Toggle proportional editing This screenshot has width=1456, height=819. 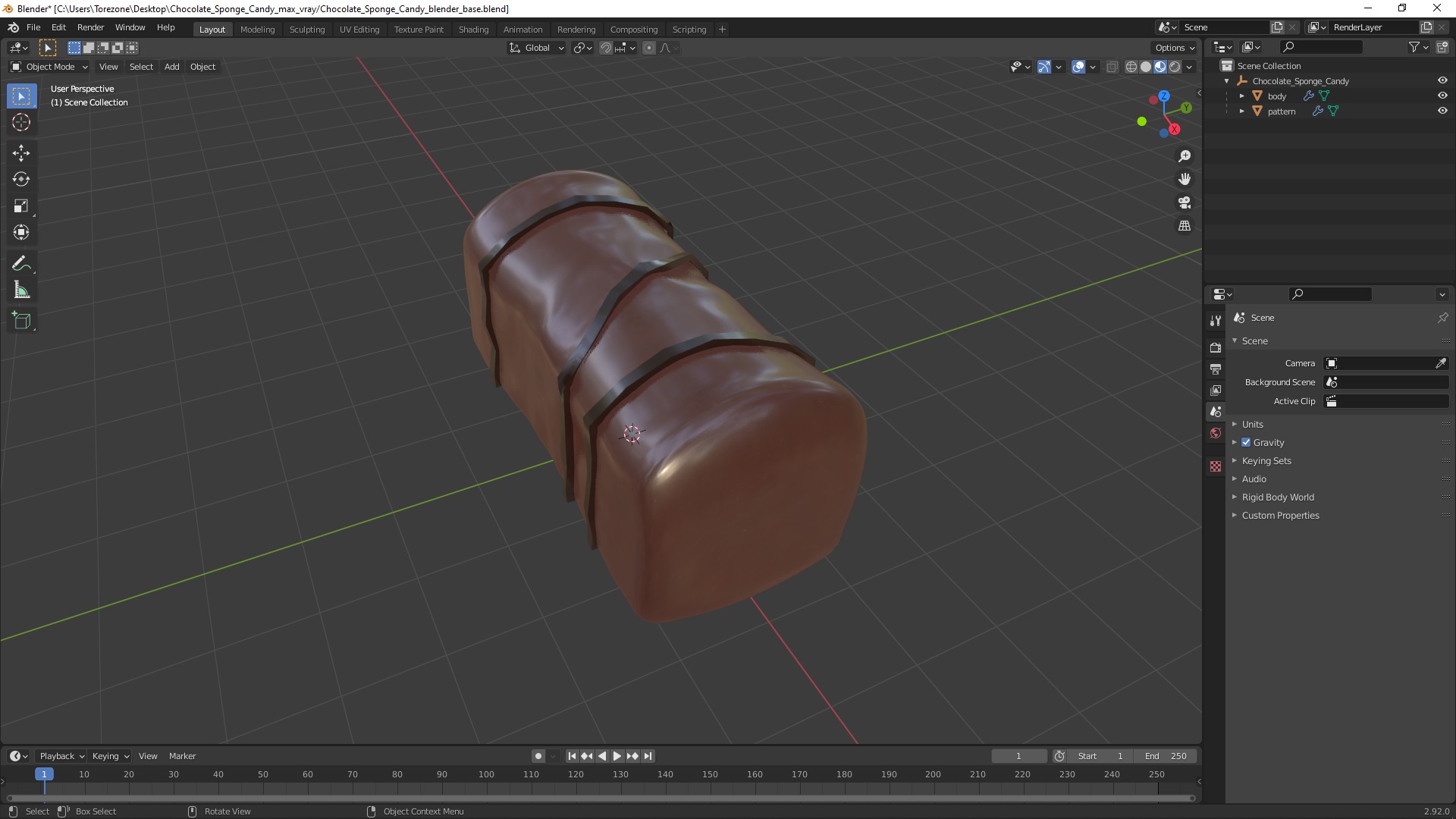[649, 48]
